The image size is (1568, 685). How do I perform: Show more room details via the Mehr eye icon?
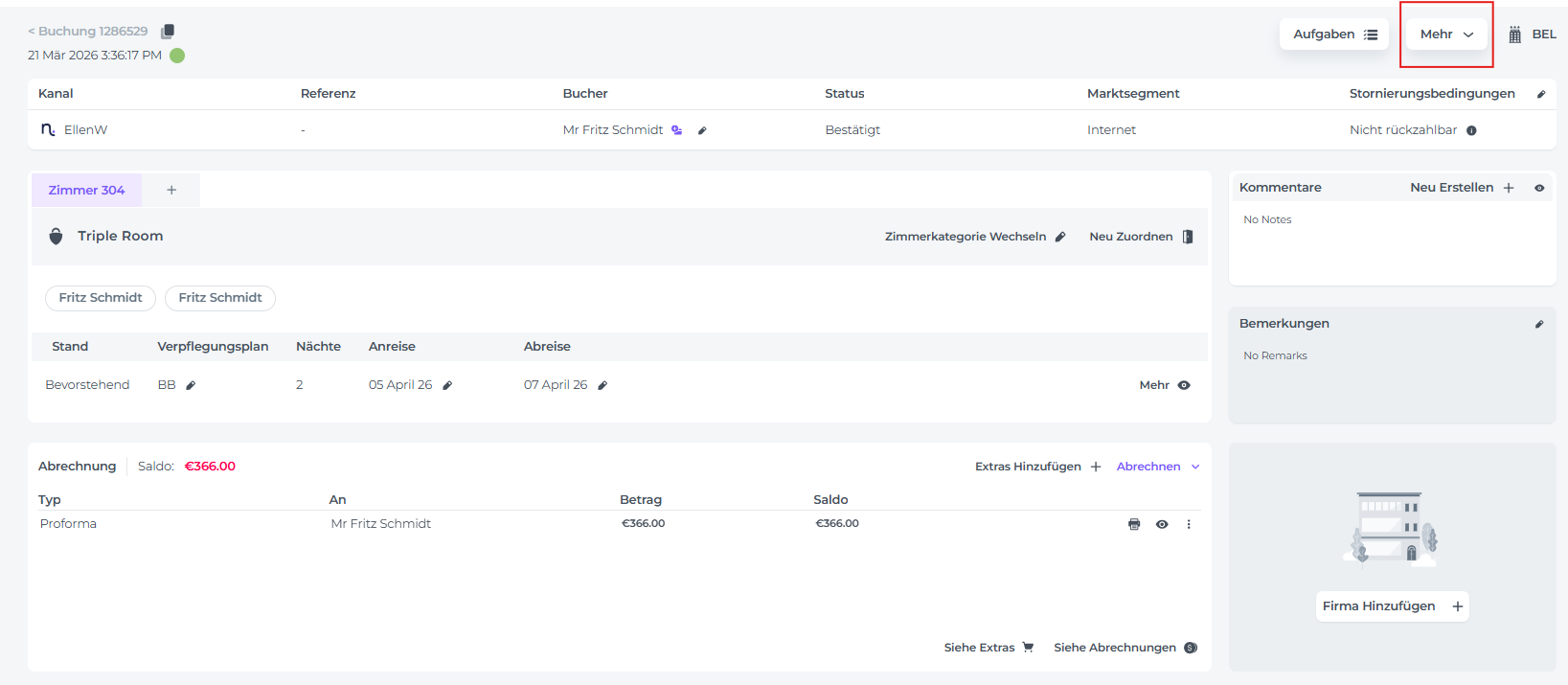point(1184,385)
